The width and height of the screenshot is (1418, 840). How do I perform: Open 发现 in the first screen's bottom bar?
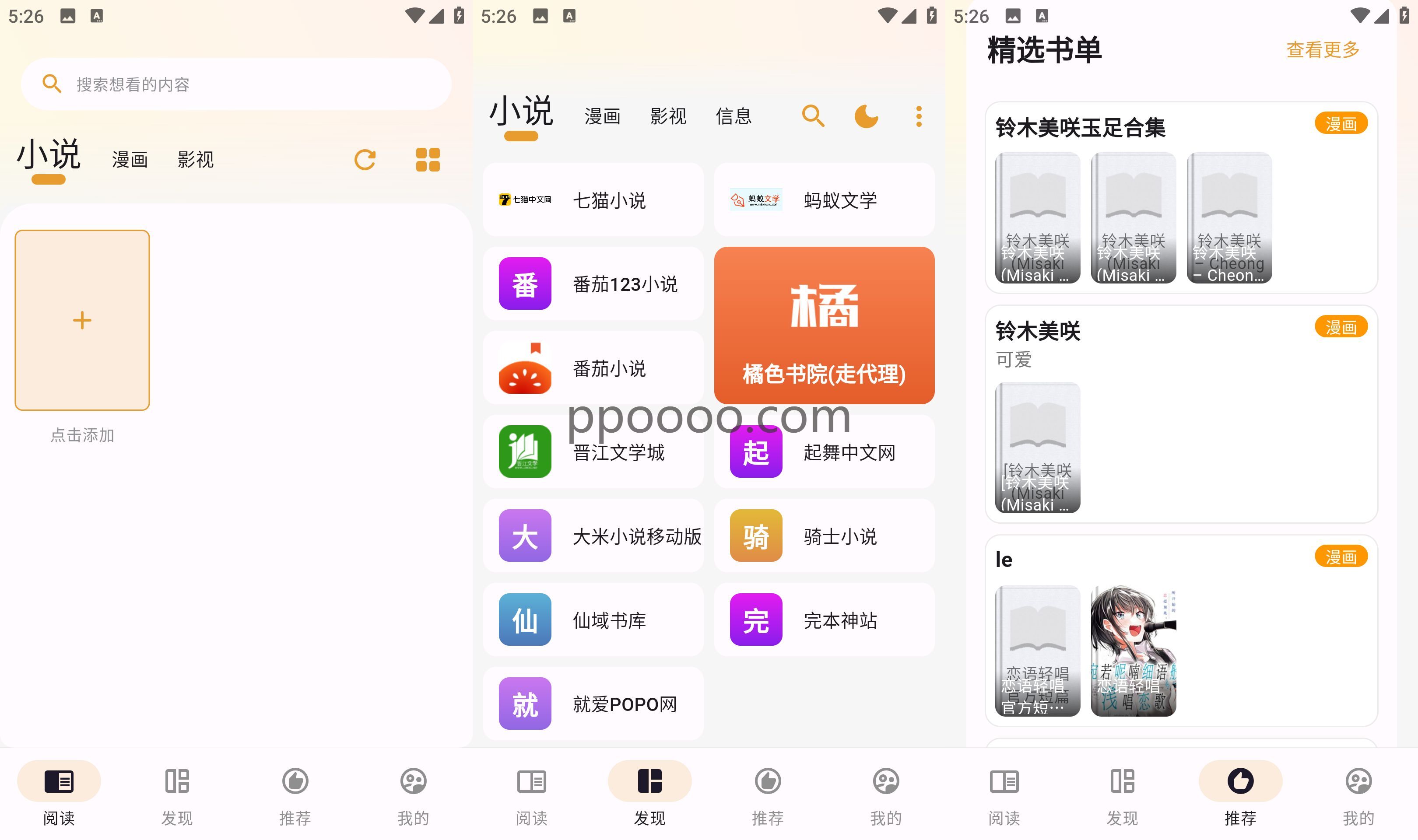point(177,794)
